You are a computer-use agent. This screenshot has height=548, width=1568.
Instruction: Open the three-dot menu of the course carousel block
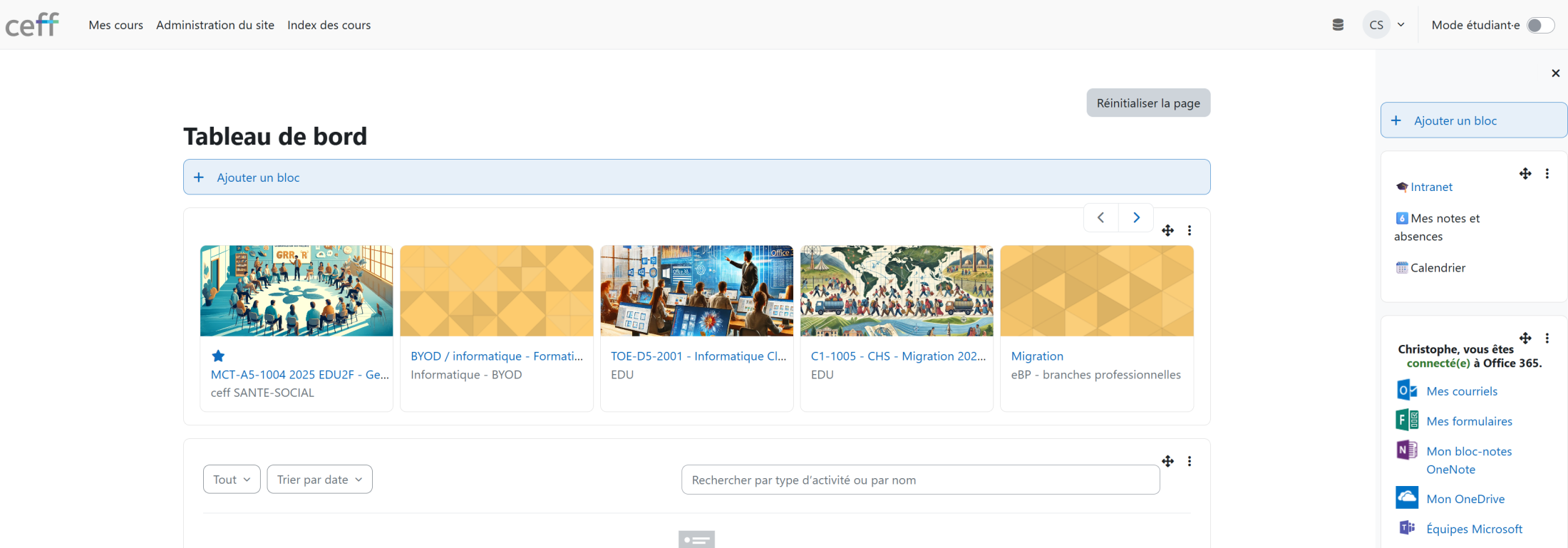coord(1190,230)
